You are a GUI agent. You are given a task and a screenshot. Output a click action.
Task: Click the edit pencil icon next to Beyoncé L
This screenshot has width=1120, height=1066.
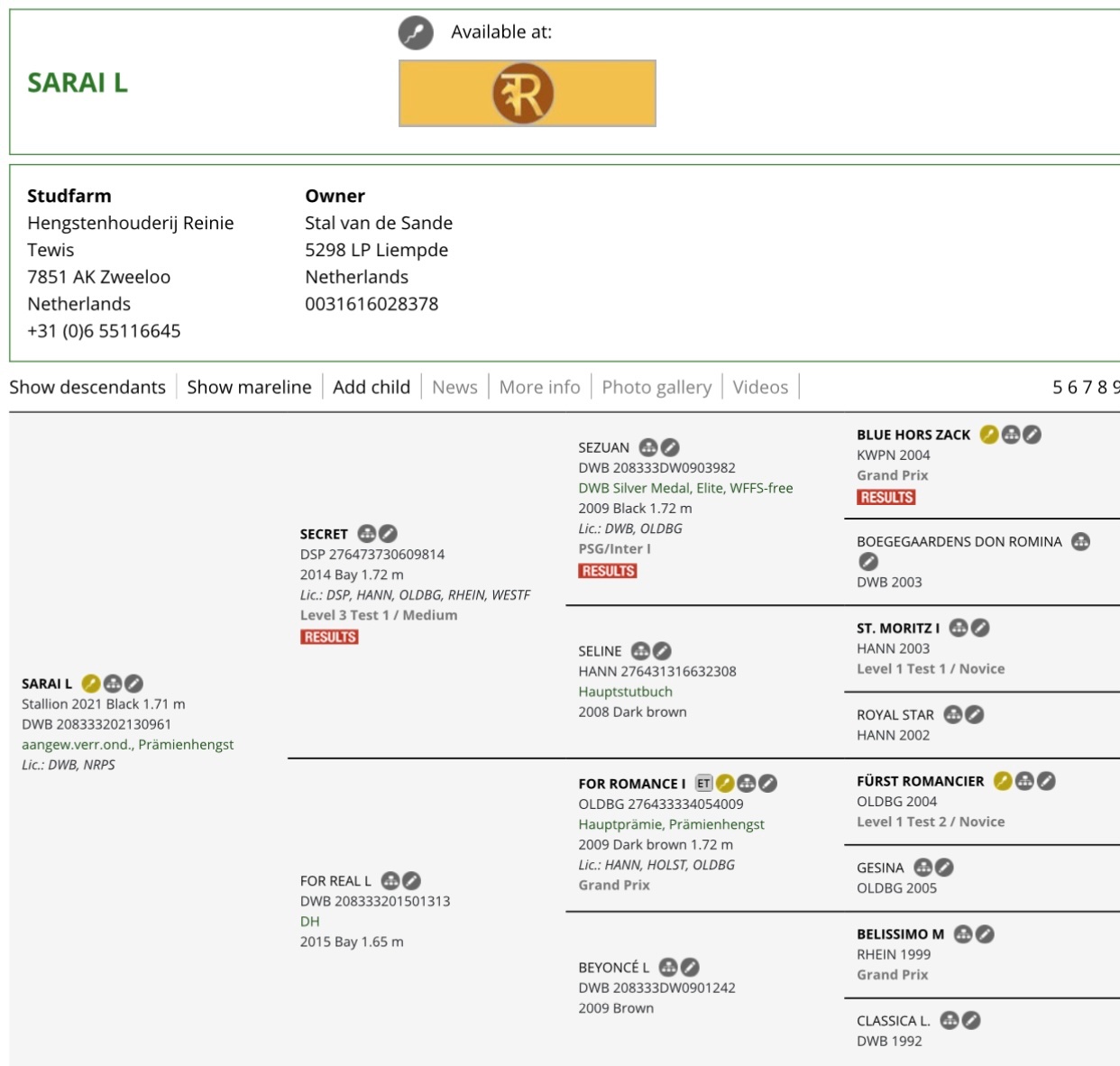coord(690,968)
